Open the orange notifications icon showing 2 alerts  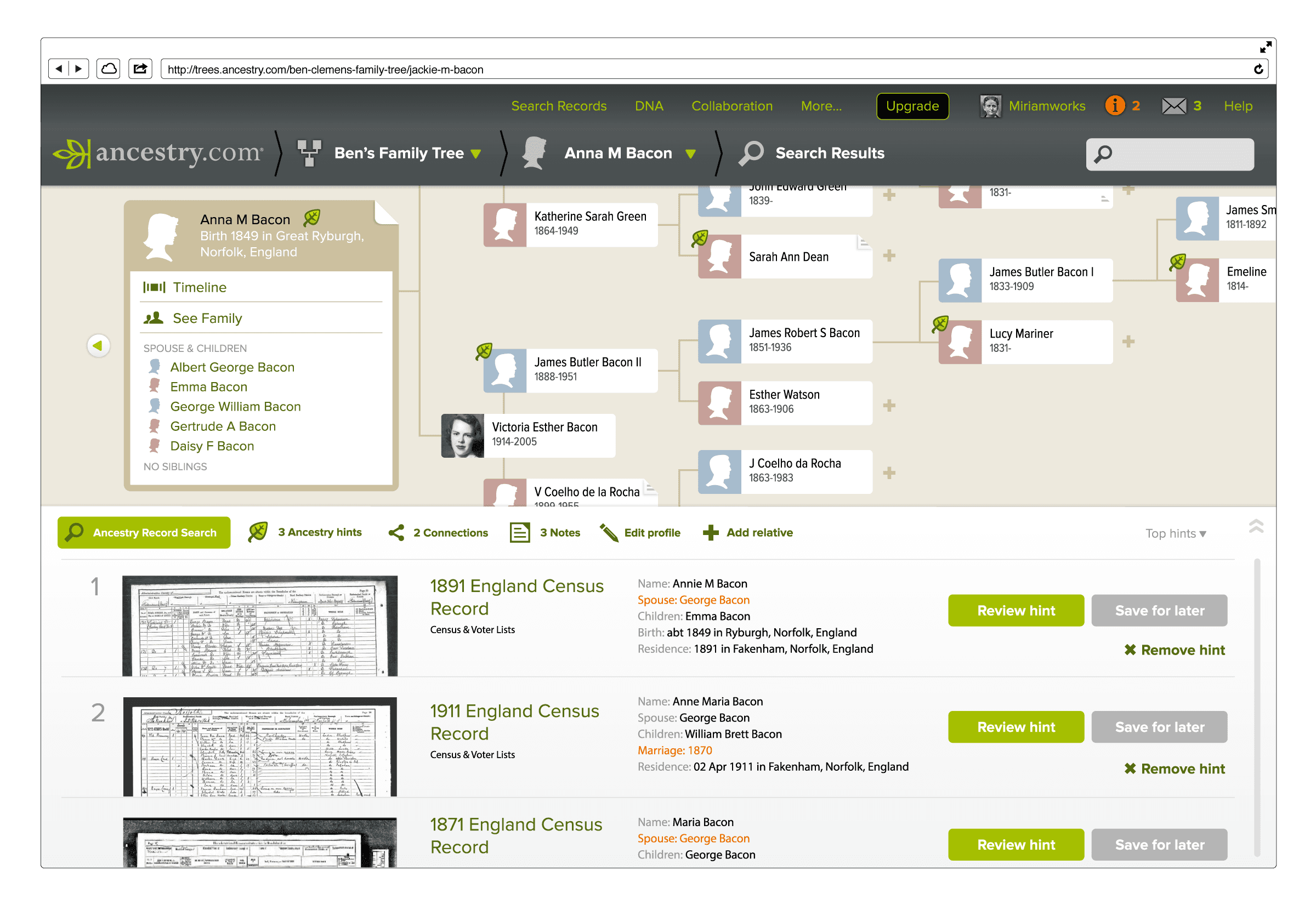1115,106
